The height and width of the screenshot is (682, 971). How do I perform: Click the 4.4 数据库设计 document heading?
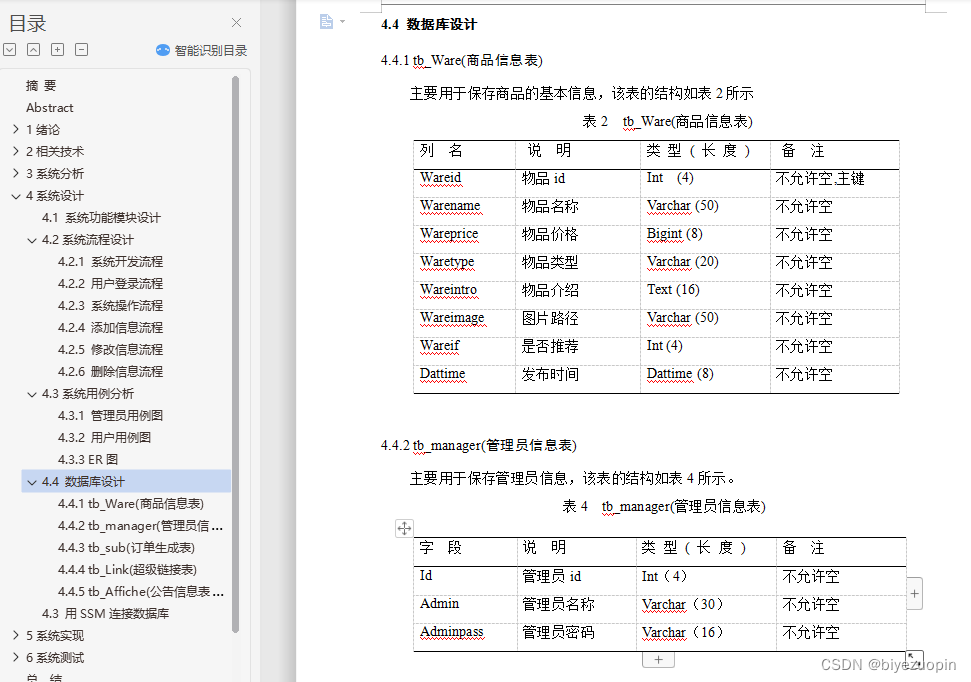click(x=429, y=24)
